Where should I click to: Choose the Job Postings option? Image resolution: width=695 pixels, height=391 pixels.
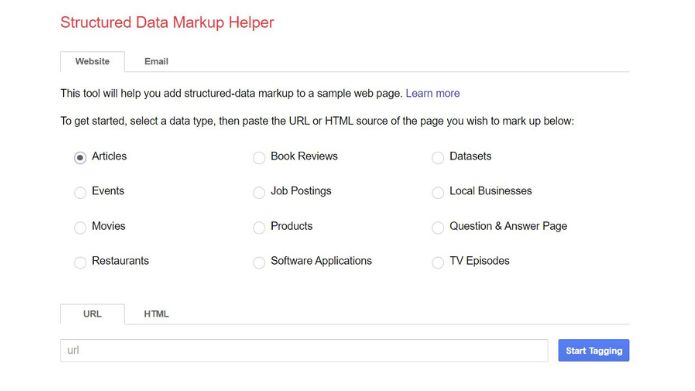[259, 192]
